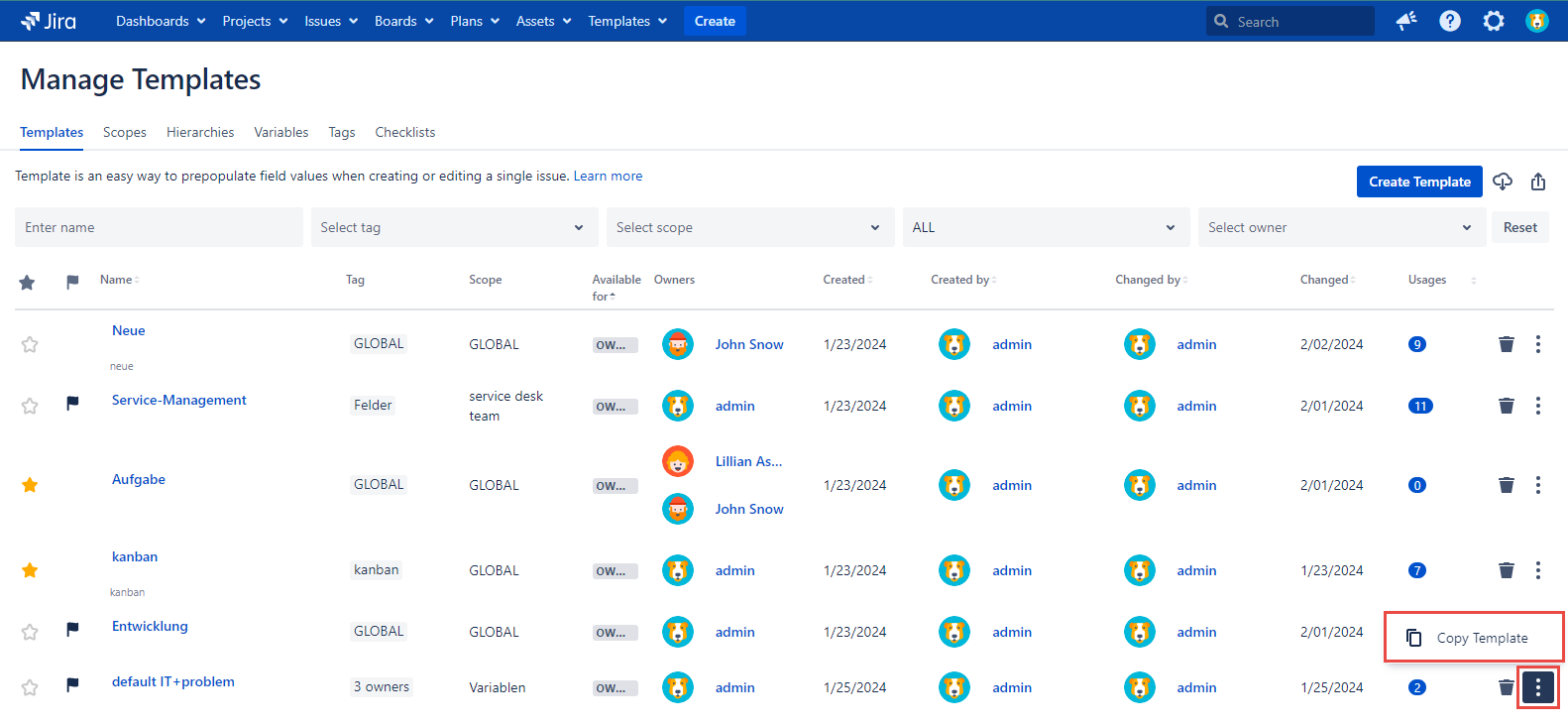Click the export templates share icon
Image resolution: width=1568 pixels, height=727 pixels.
[x=1537, y=182]
